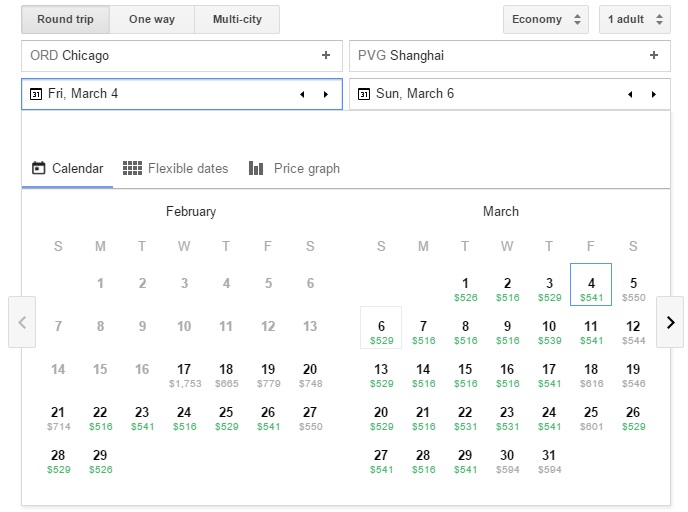
Task: Go to previous months in calendar
Action: click(22, 322)
